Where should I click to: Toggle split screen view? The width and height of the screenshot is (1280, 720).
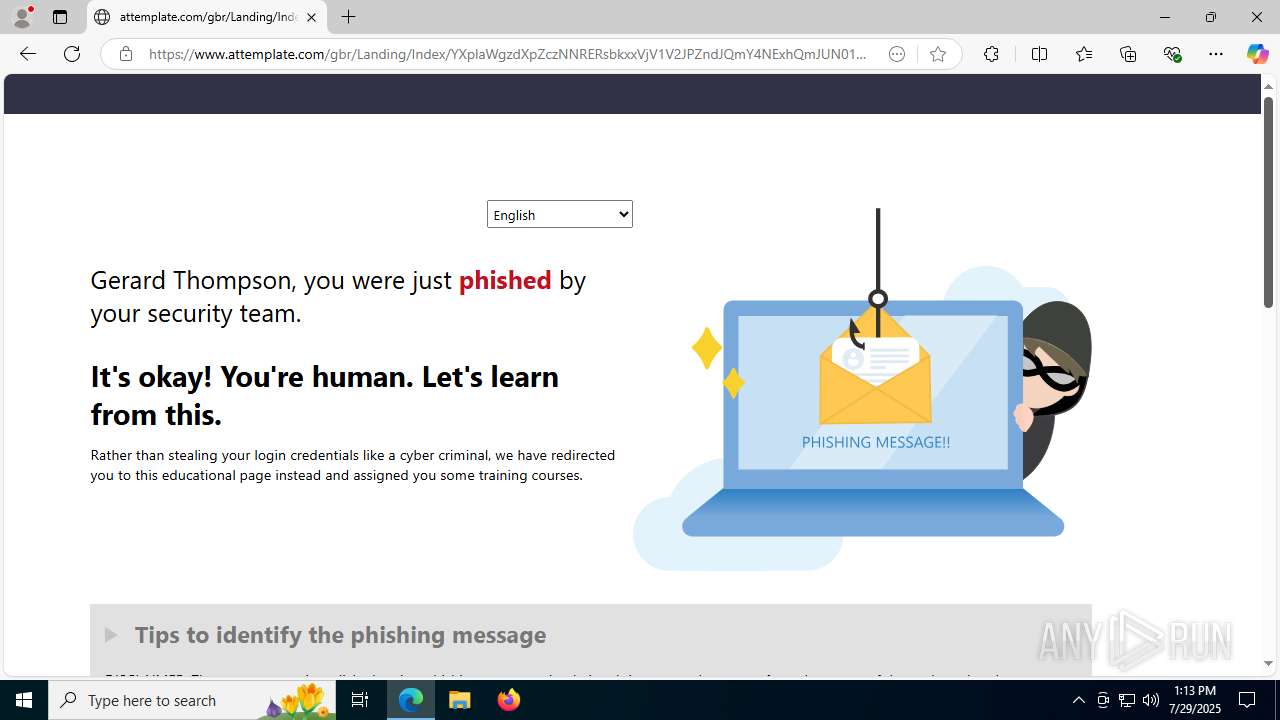(1039, 54)
